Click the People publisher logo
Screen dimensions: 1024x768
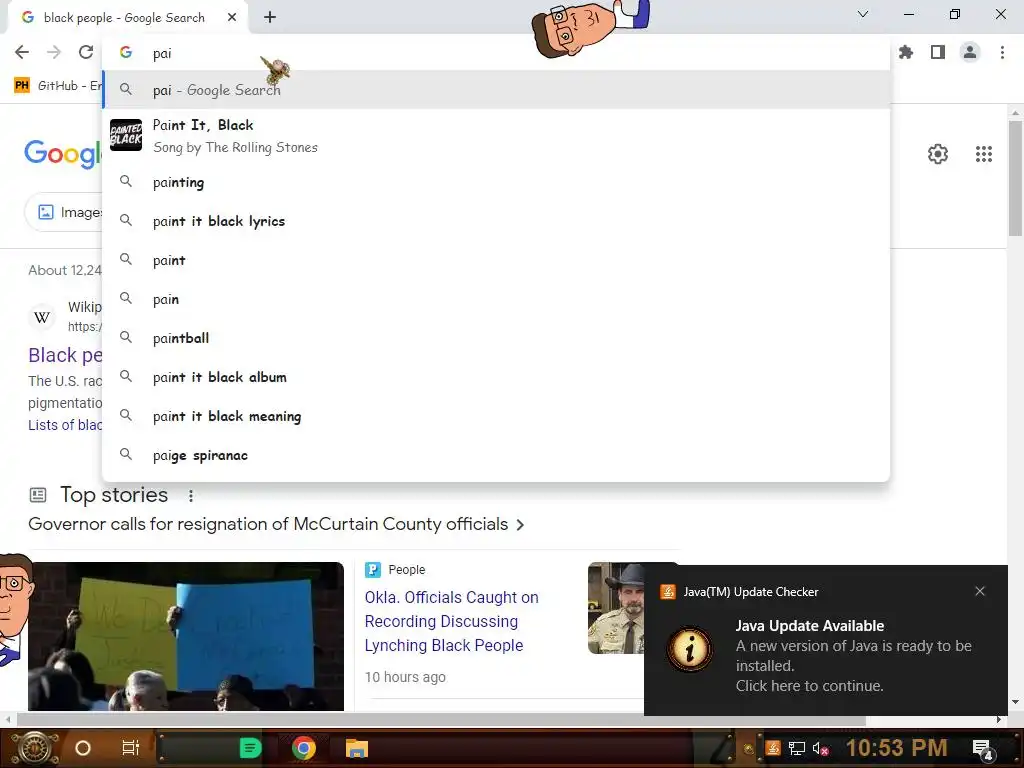372,569
